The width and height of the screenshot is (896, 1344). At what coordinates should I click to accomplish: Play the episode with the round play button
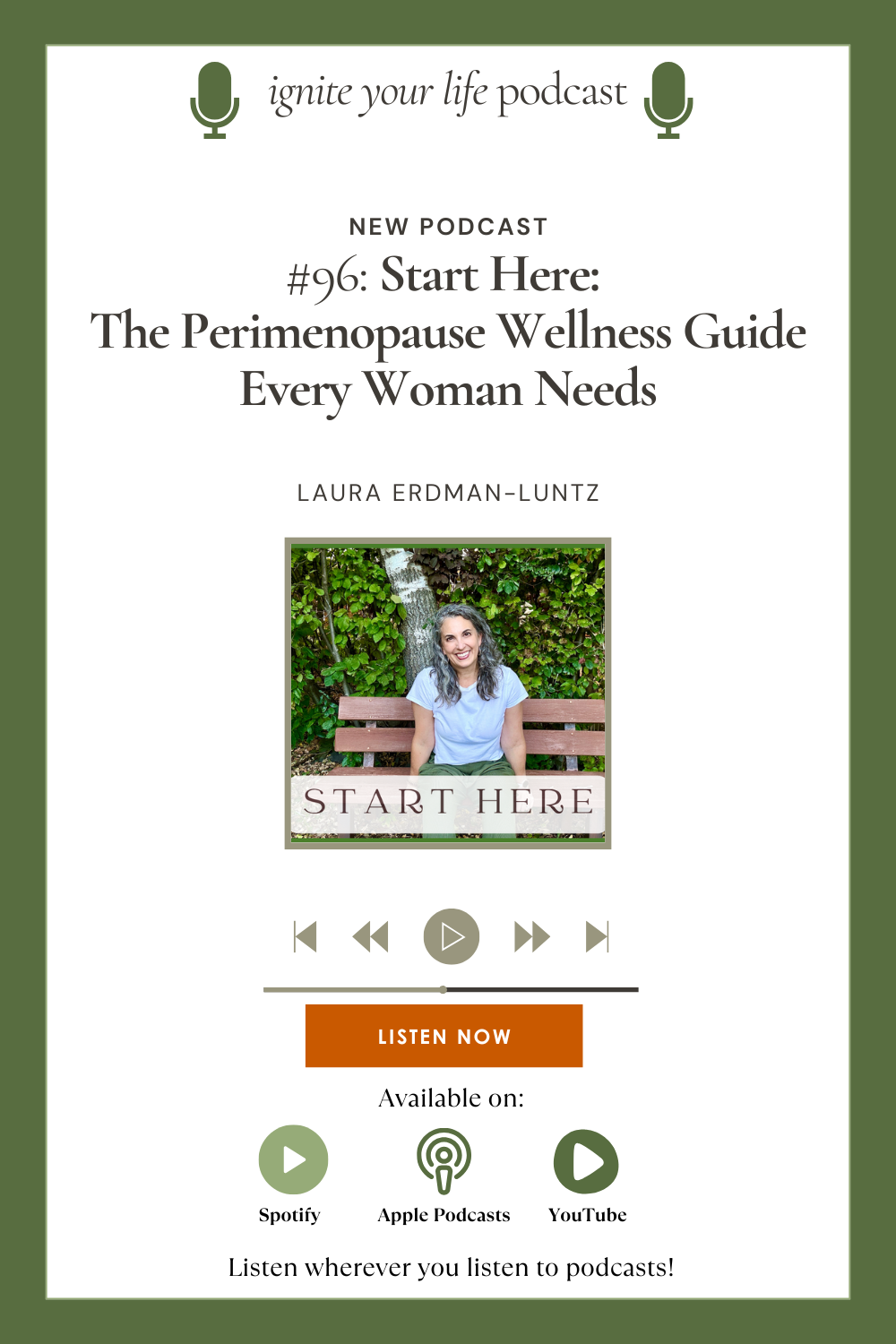point(452,936)
